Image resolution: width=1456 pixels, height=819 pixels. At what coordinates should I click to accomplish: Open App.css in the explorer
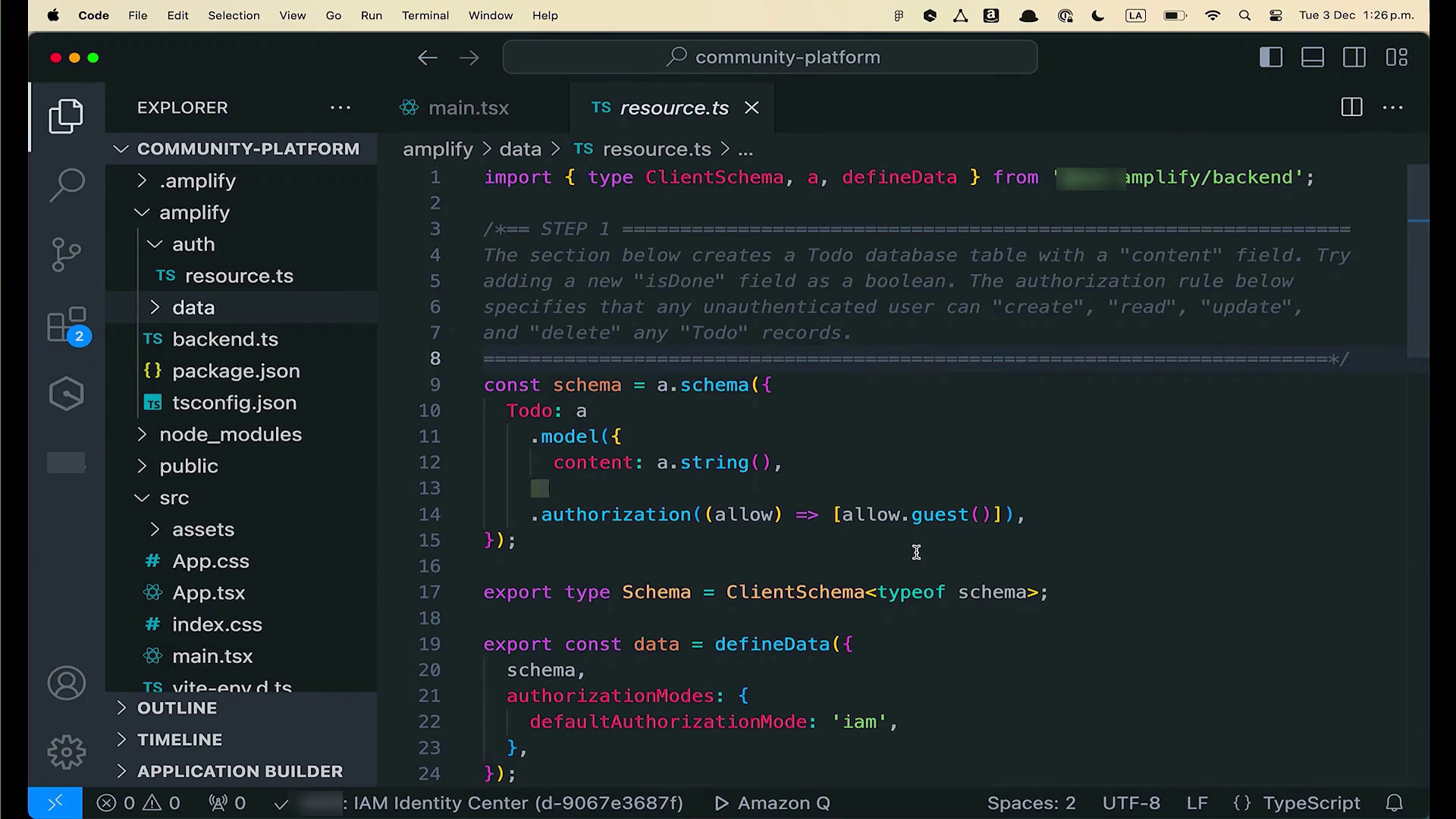pos(241,561)
